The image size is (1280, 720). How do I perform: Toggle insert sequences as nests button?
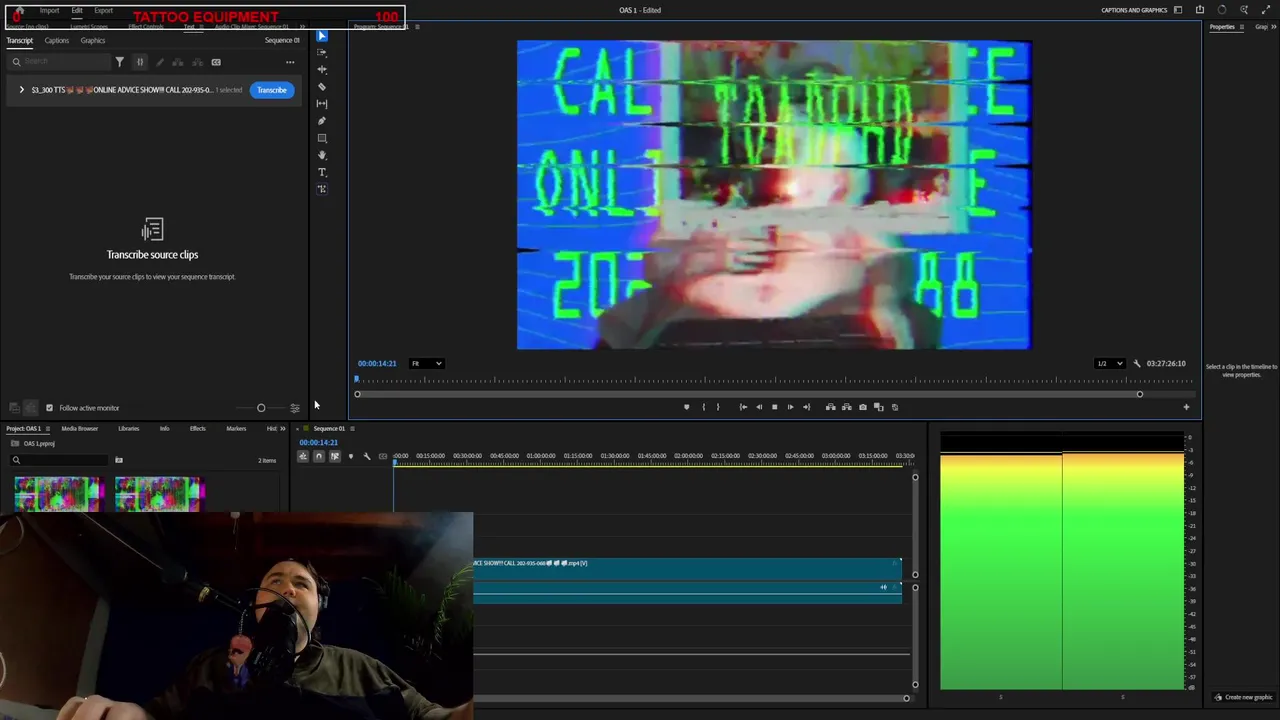pyautogui.click(x=303, y=456)
